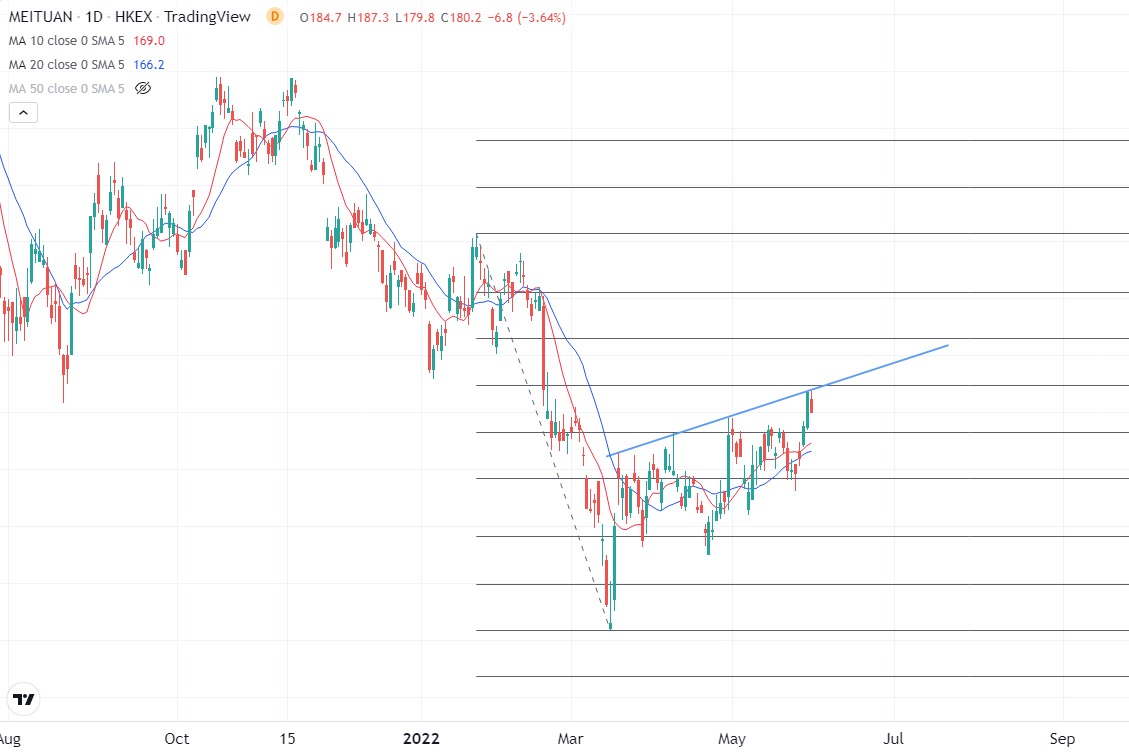Click the Jul label on time axis
This screenshot has height=752, width=1129.
click(894, 739)
